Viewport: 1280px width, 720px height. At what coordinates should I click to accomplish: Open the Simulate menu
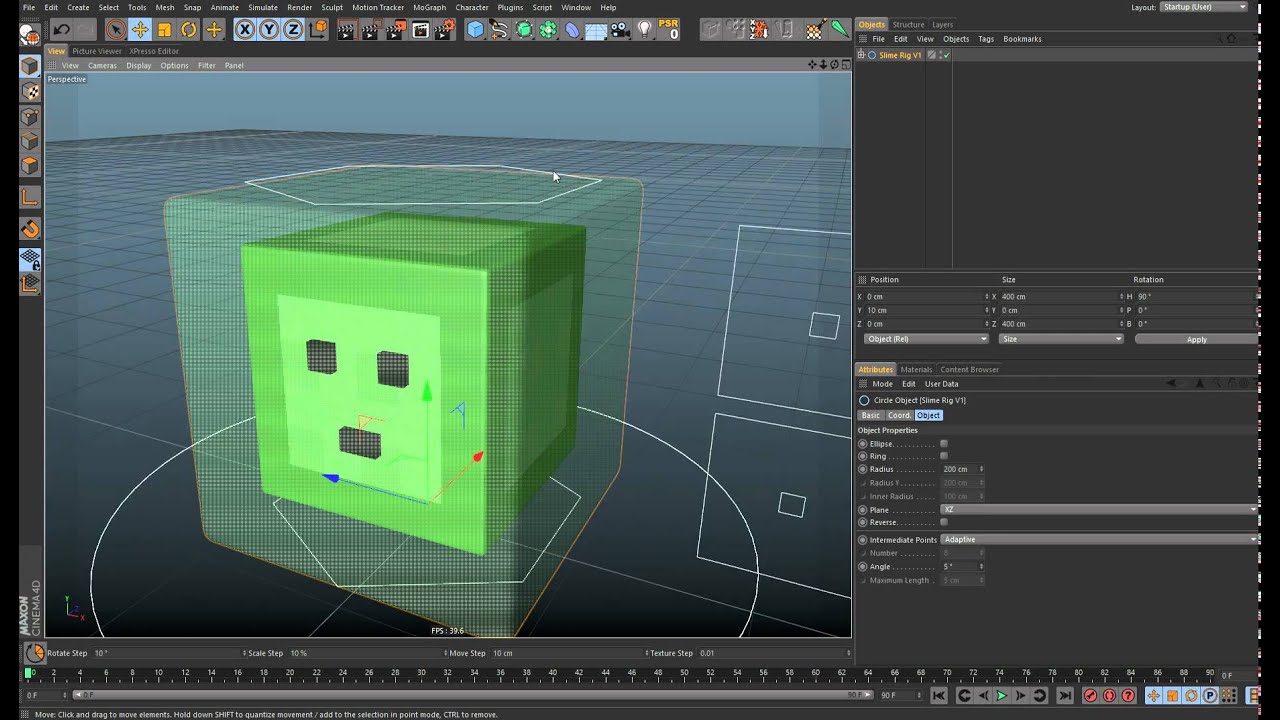[263, 7]
